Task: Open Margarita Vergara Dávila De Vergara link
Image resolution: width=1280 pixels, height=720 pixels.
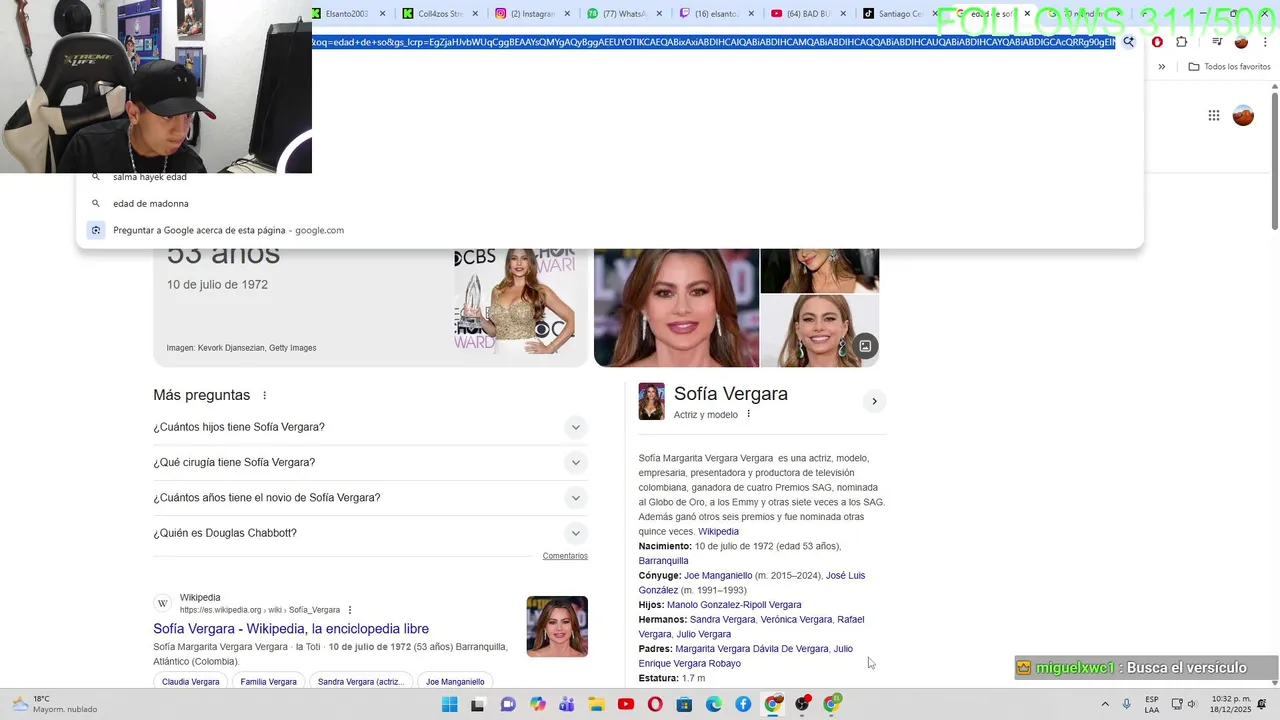Action: (752, 649)
